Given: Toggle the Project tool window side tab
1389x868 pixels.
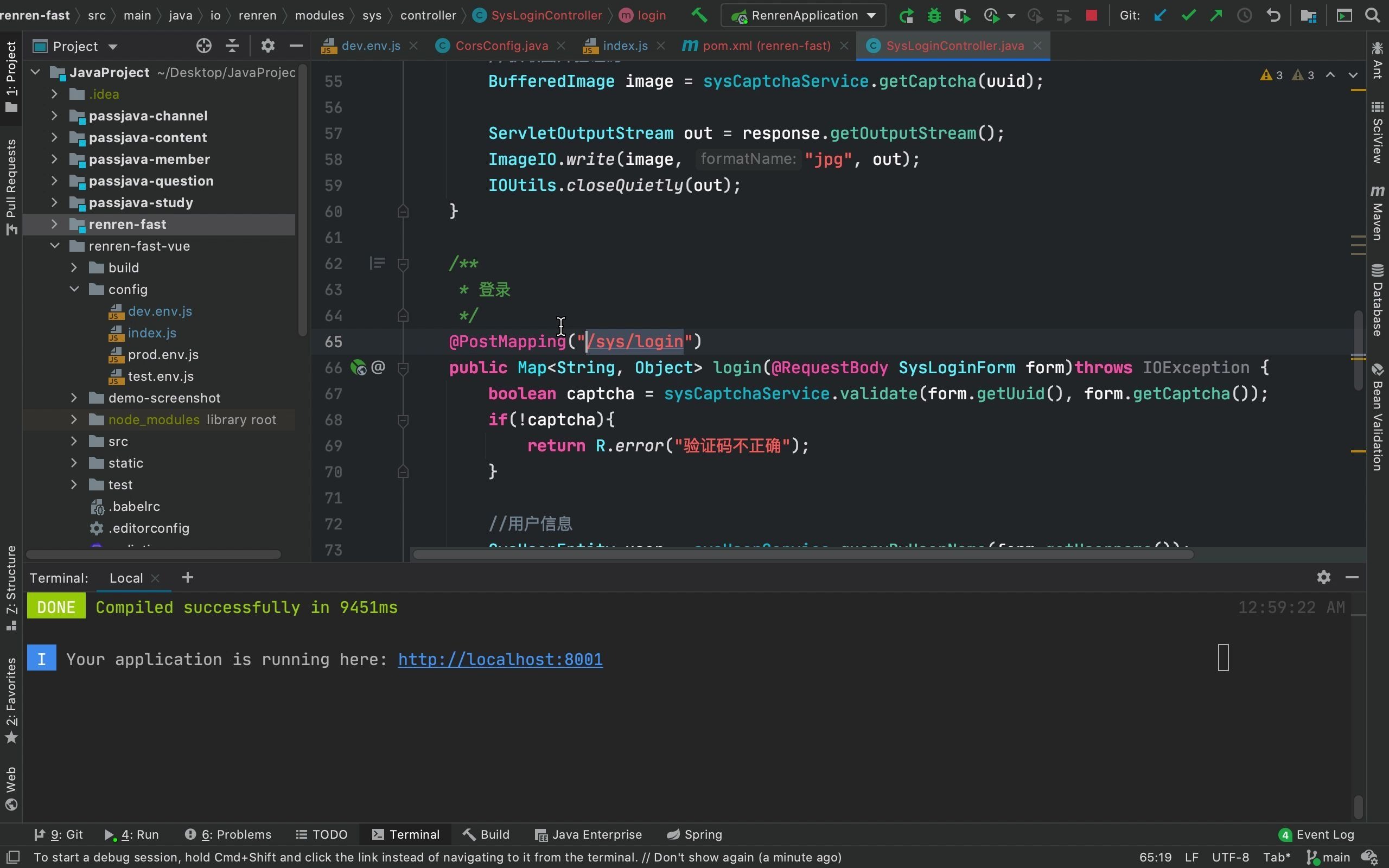Looking at the screenshot, I should click(x=11, y=76).
